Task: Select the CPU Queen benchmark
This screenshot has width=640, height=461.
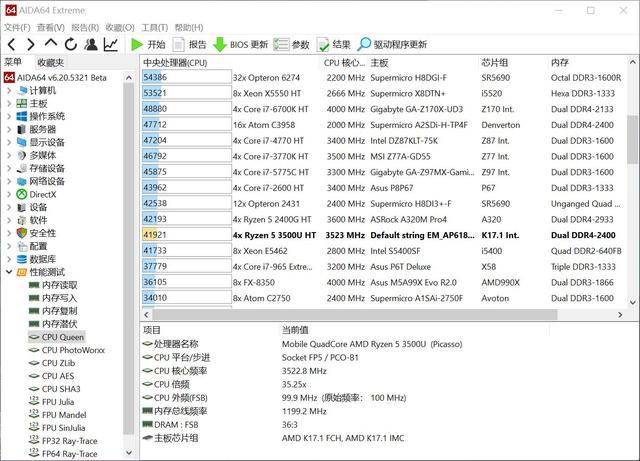Action: [57, 337]
